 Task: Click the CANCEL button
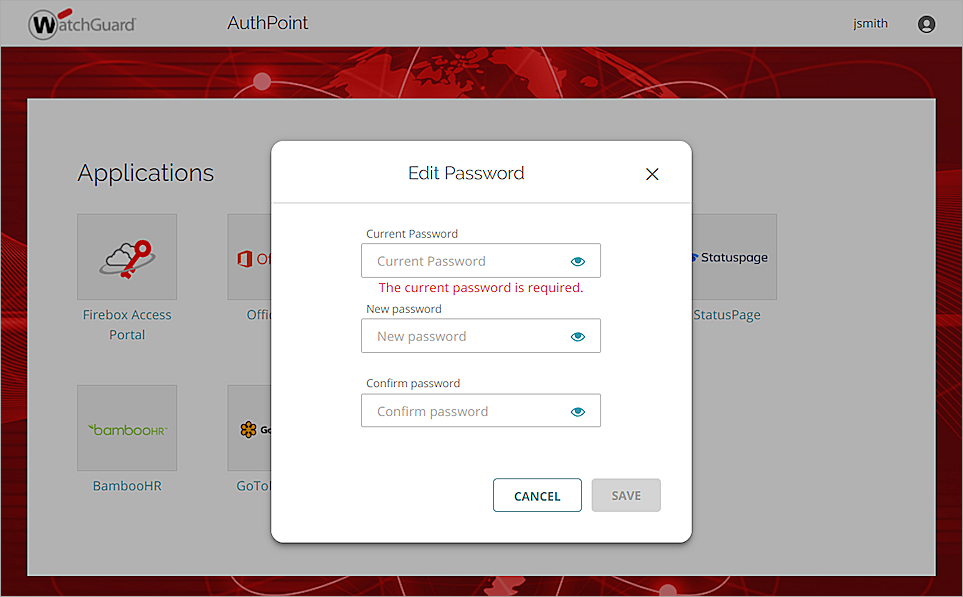[x=537, y=494]
